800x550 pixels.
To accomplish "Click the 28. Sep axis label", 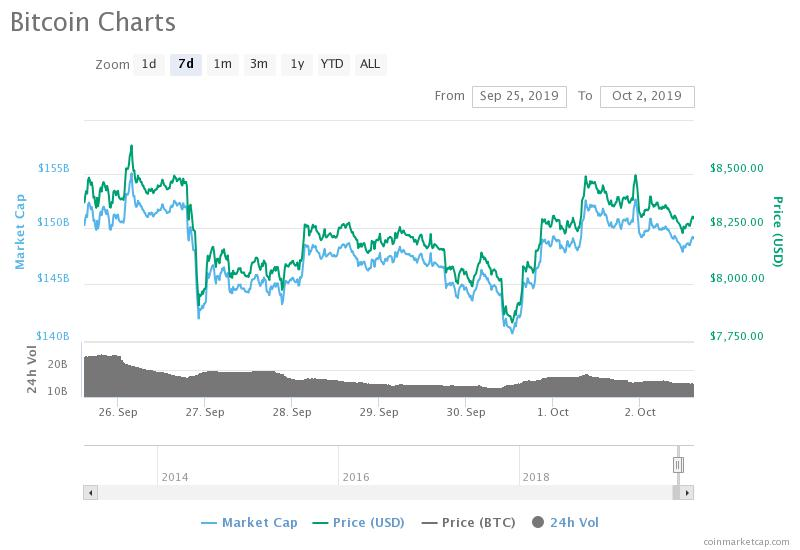I will [292, 412].
